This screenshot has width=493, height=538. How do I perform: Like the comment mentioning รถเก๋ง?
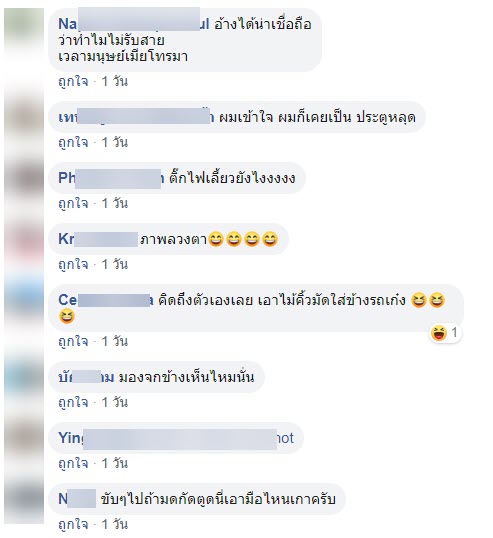pyautogui.click(x=73, y=341)
